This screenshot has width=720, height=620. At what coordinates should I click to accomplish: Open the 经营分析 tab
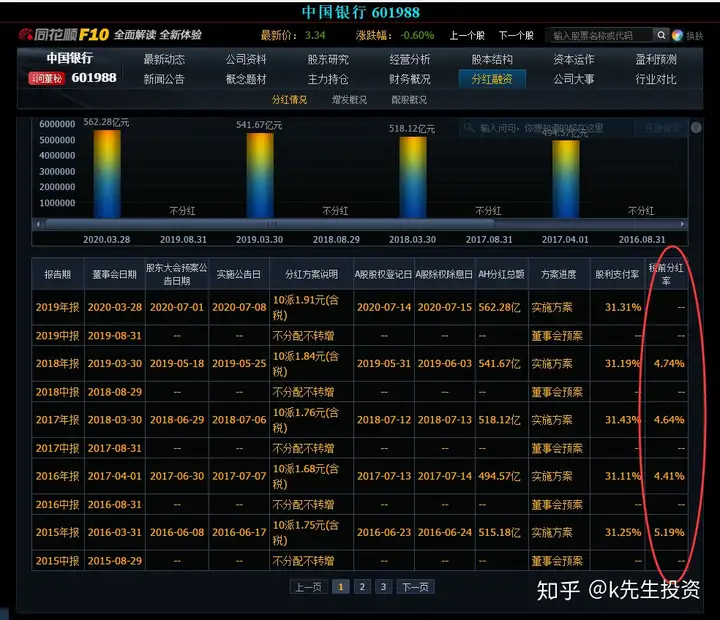[410, 59]
